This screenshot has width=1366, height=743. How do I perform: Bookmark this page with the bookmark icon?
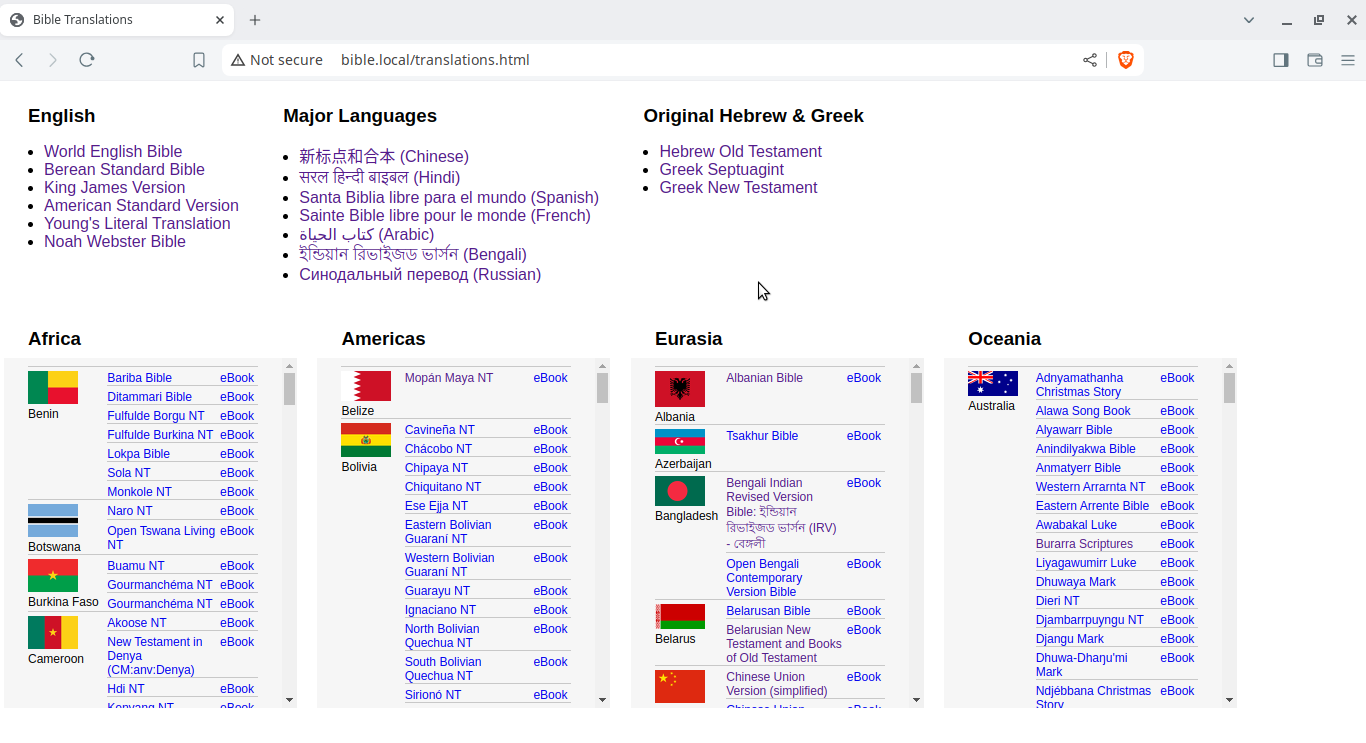(x=199, y=60)
